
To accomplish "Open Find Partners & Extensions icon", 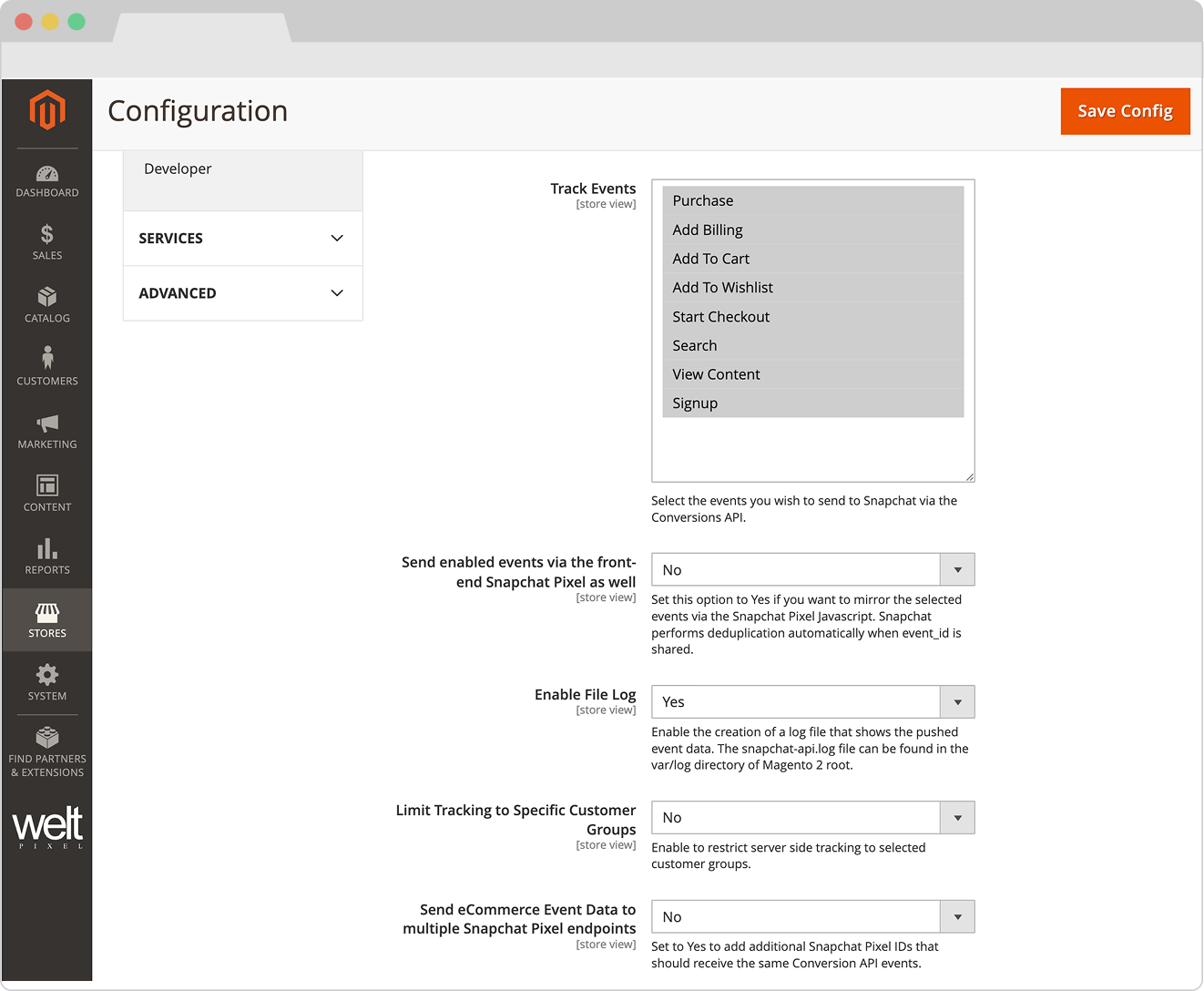I will point(47,738).
